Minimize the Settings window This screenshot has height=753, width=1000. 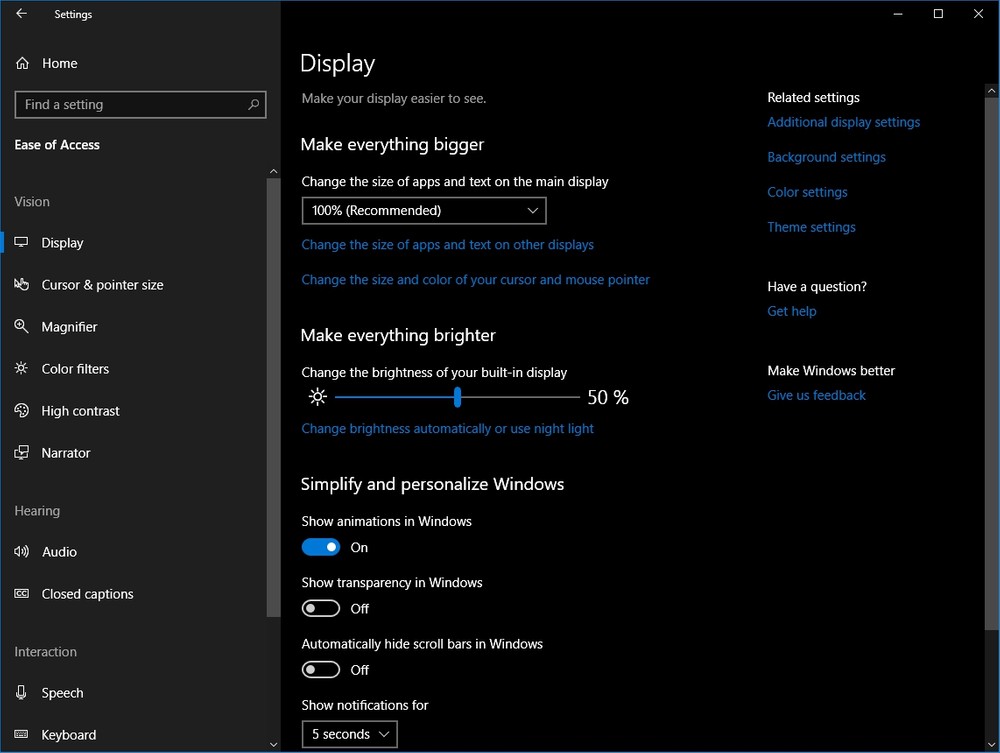898,13
